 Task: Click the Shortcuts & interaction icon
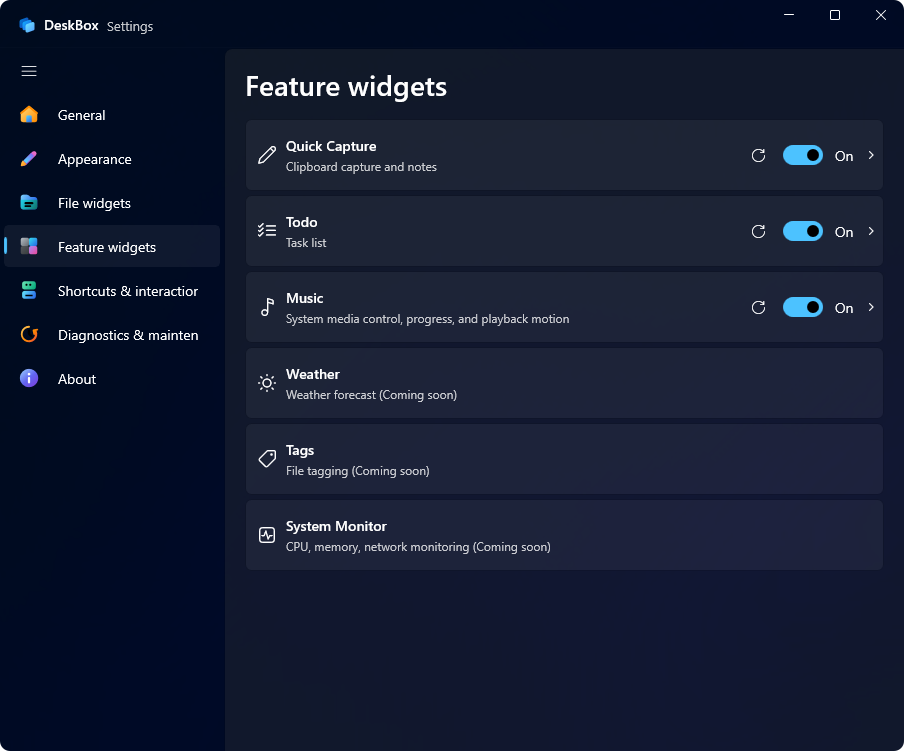pyautogui.click(x=29, y=290)
